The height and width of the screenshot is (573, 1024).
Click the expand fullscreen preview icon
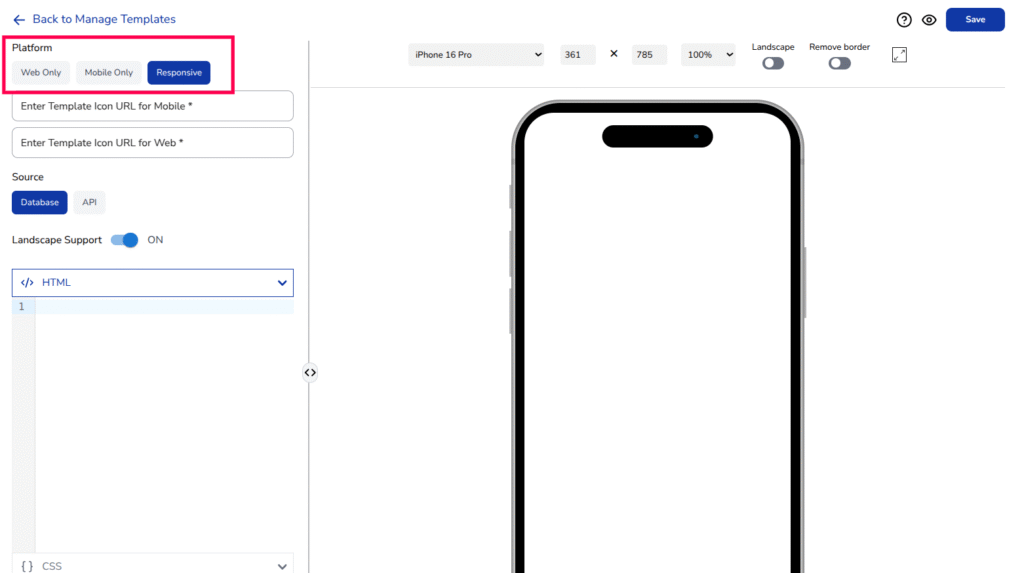coord(899,55)
